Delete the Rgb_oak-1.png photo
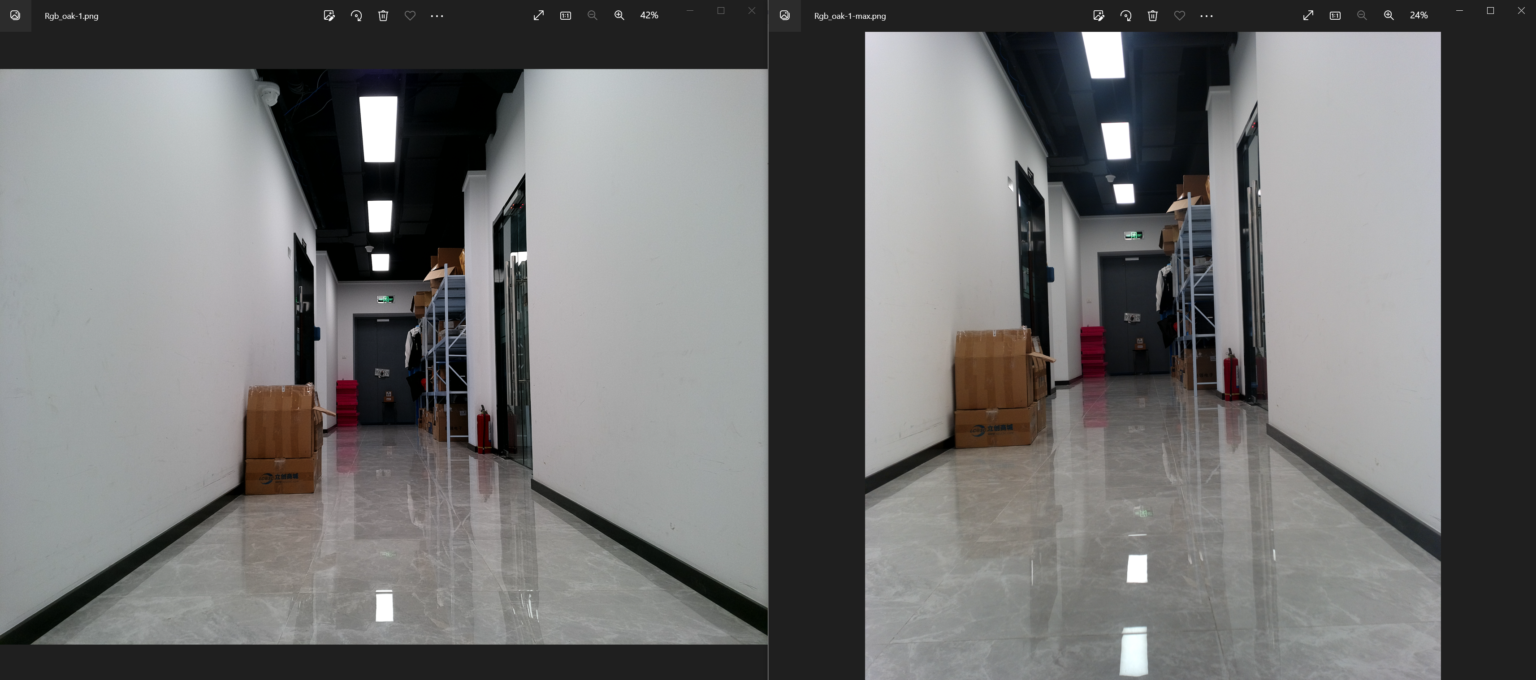Viewport: 1536px width, 680px height. click(383, 16)
